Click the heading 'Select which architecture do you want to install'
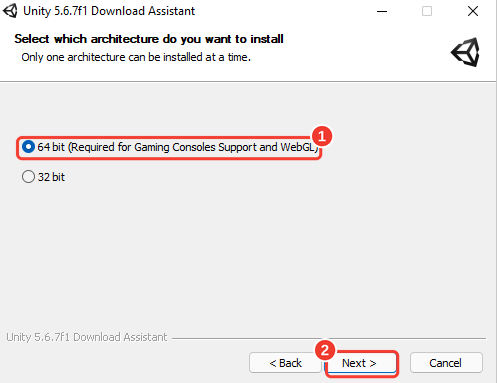This screenshot has height=383, width=497. [x=149, y=39]
